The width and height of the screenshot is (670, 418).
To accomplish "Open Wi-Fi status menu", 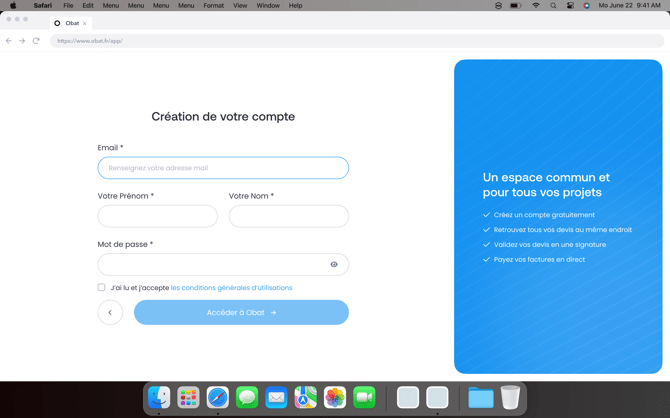I will coord(535,6).
